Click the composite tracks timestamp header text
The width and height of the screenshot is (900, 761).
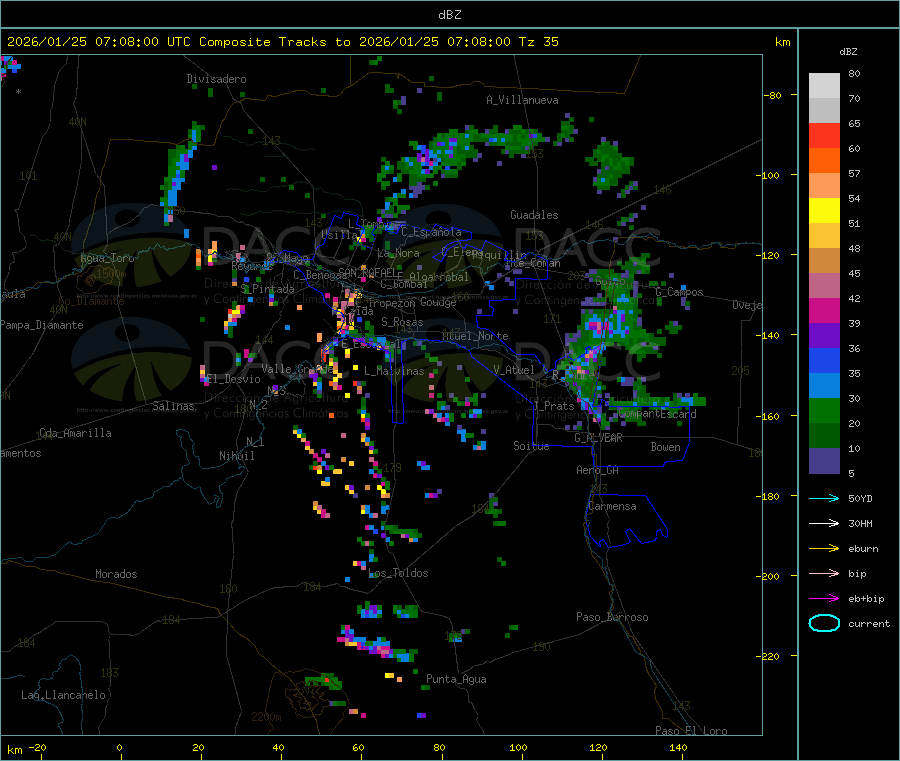tap(282, 42)
